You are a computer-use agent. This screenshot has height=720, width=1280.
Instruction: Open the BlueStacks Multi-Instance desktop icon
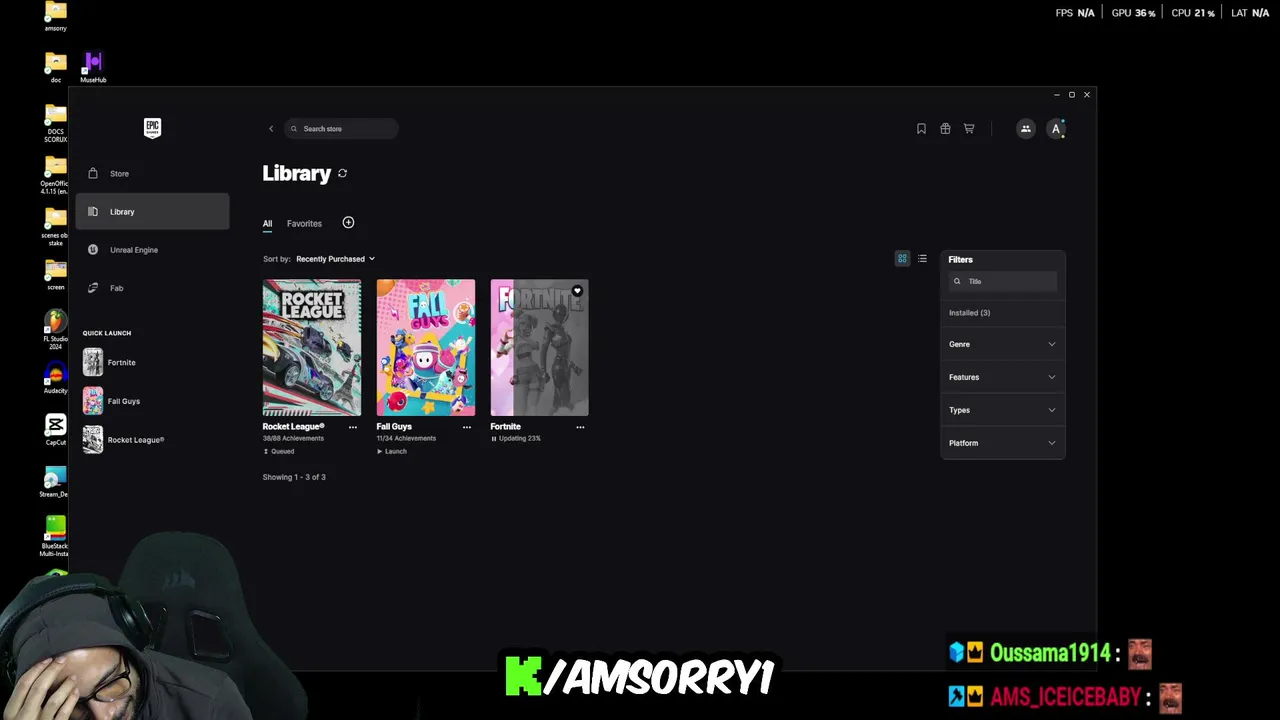pos(55,536)
